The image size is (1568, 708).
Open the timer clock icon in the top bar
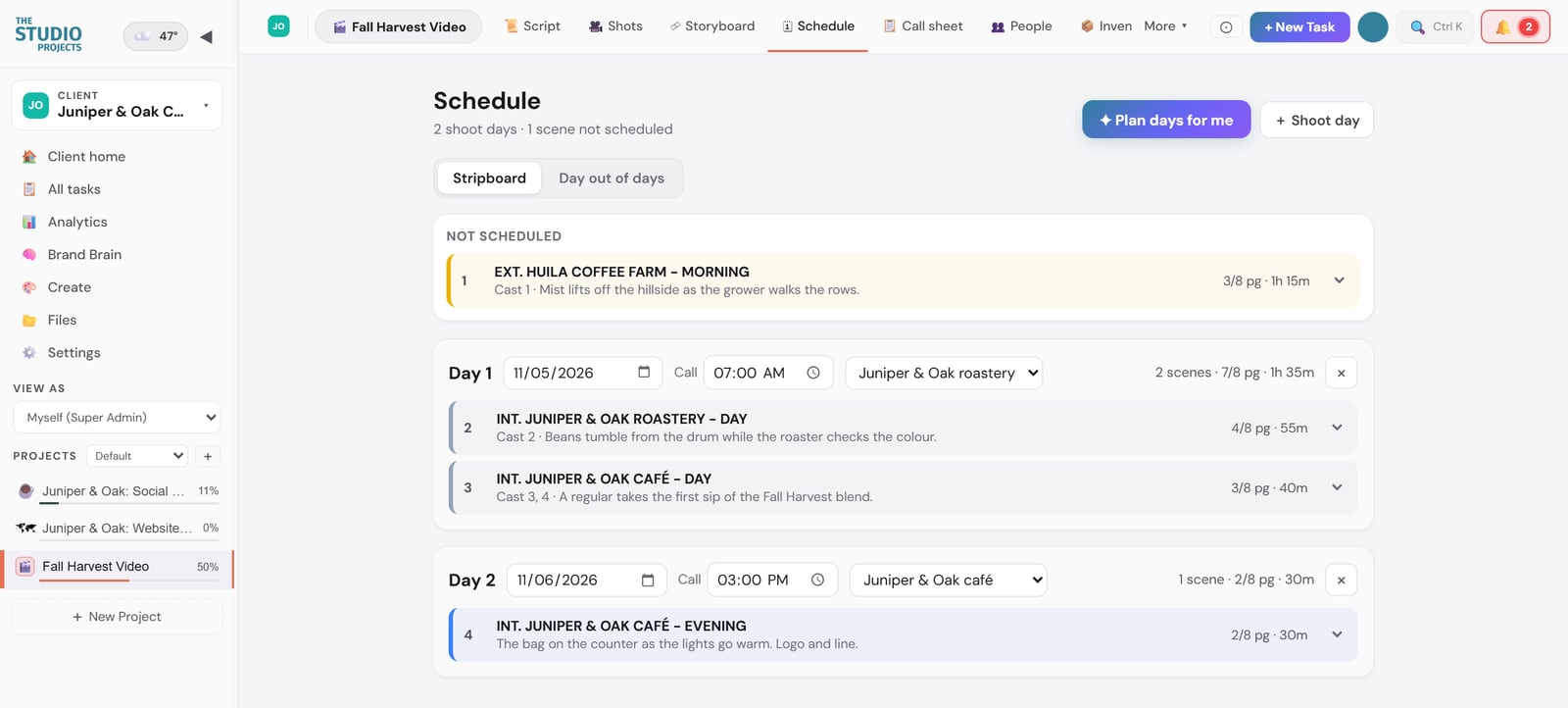[1226, 27]
